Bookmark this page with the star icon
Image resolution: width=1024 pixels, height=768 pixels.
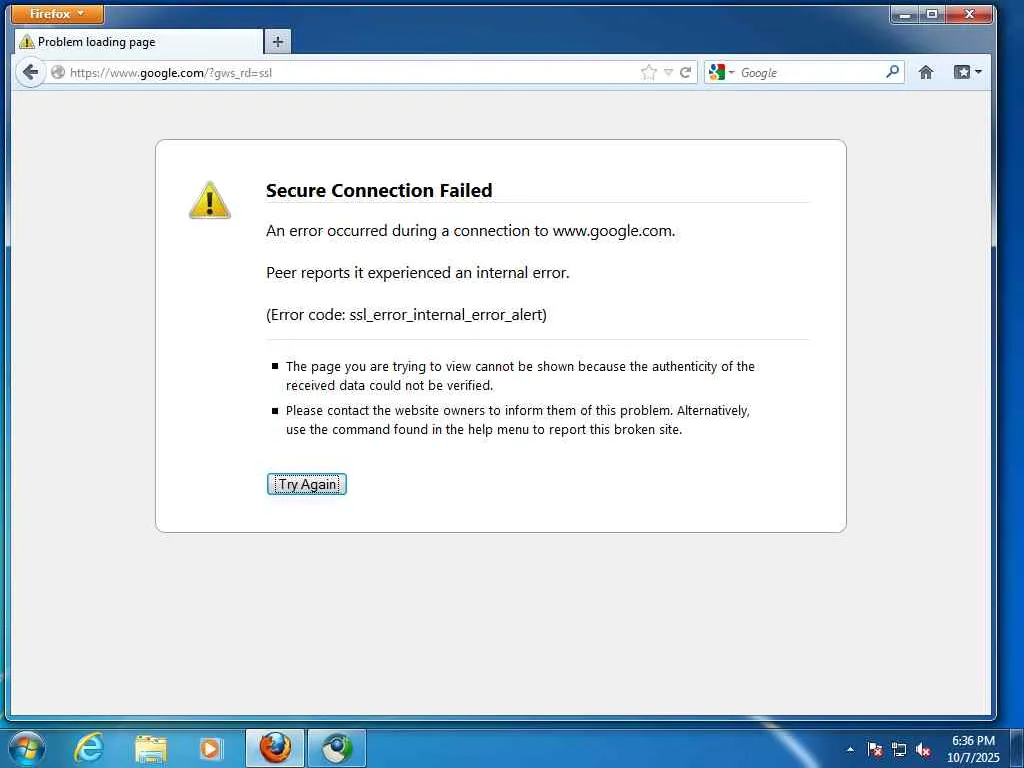(x=648, y=72)
